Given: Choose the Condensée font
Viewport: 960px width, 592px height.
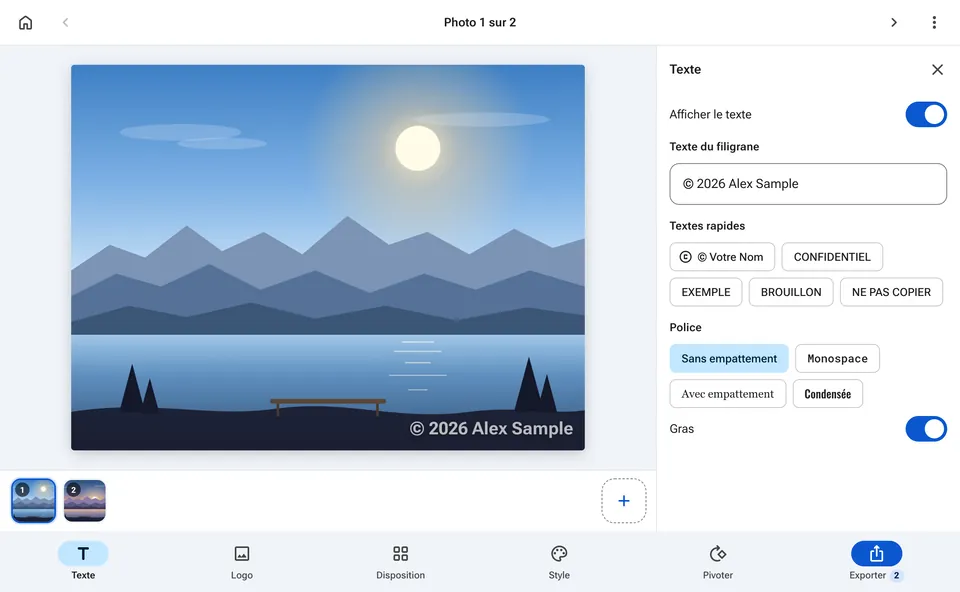Looking at the screenshot, I should point(828,394).
